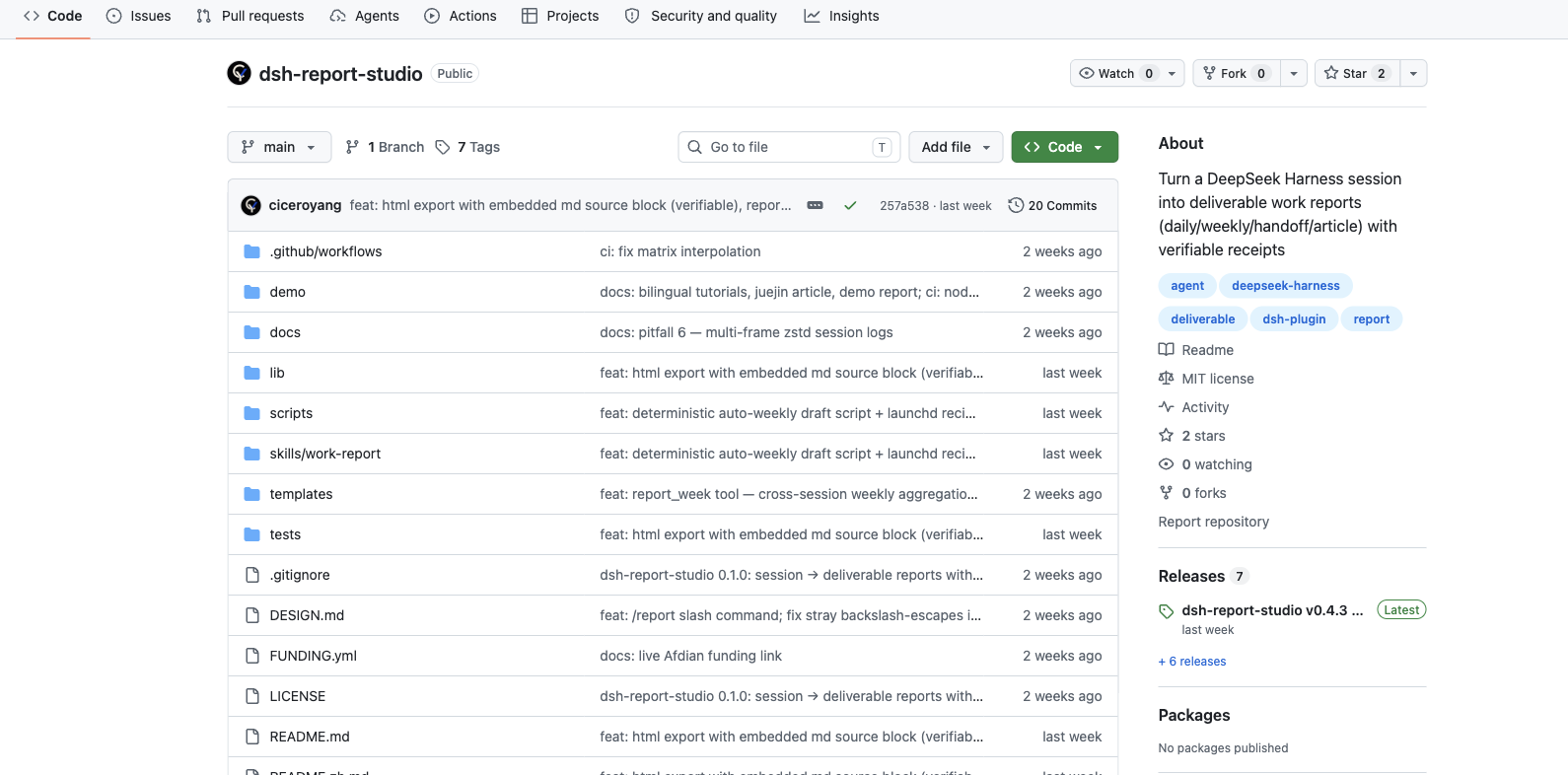The height and width of the screenshot is (775, 1568).
Task: Click the fork icon beside 0 forks
Action: click(x=1167, y=493)
